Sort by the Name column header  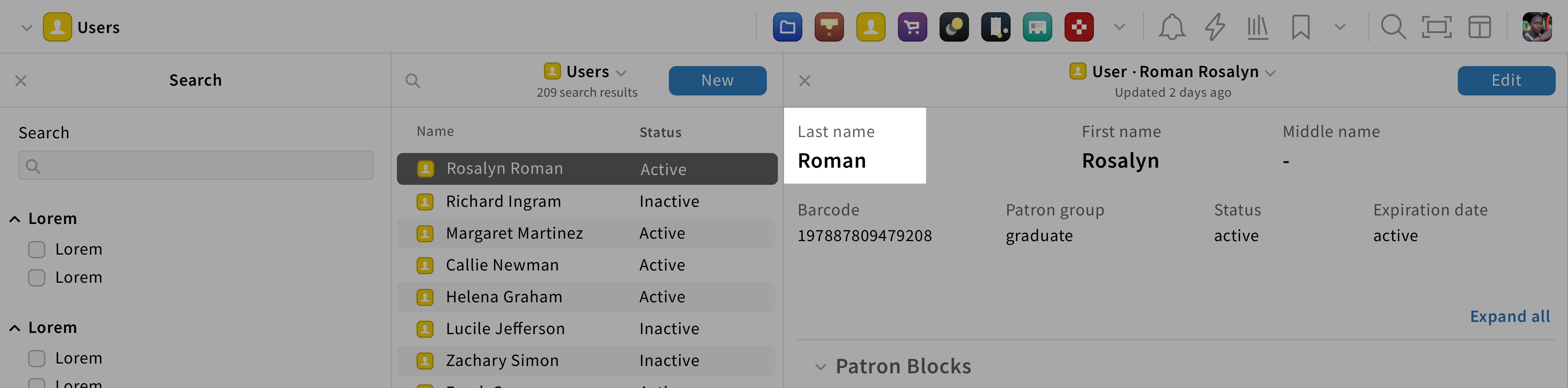click(435, 131)
